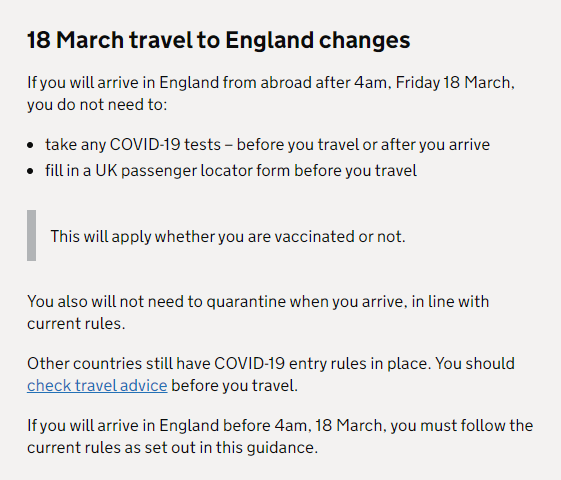The image size is (561, 480).
Task: Click the 'Friday 18 March' date text
Action: 455,83
